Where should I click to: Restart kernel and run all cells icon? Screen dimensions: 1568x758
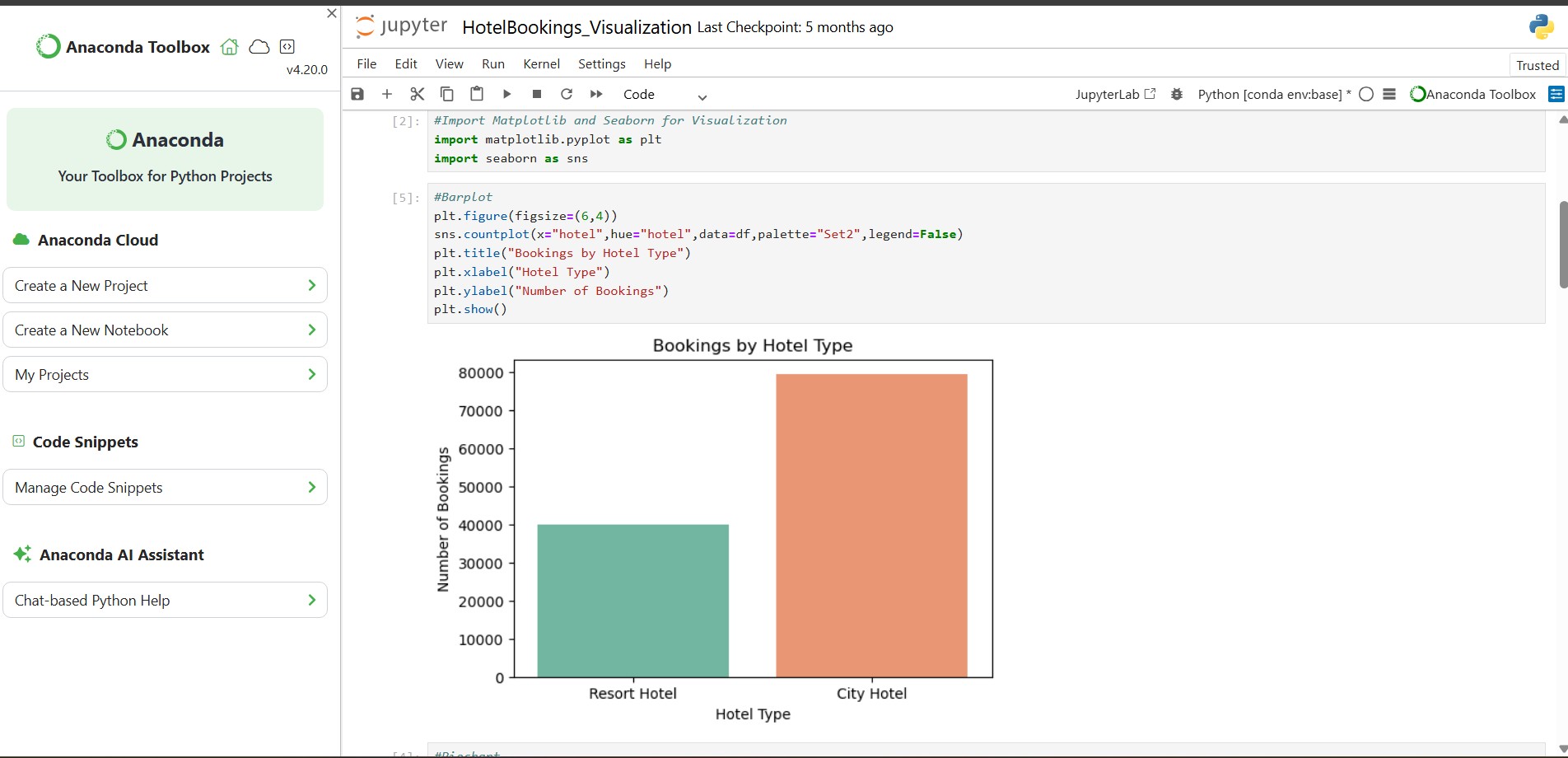(597, 94)
